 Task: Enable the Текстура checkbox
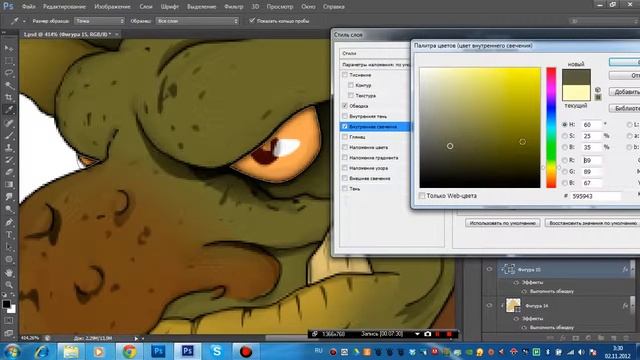tap(351, 95)
